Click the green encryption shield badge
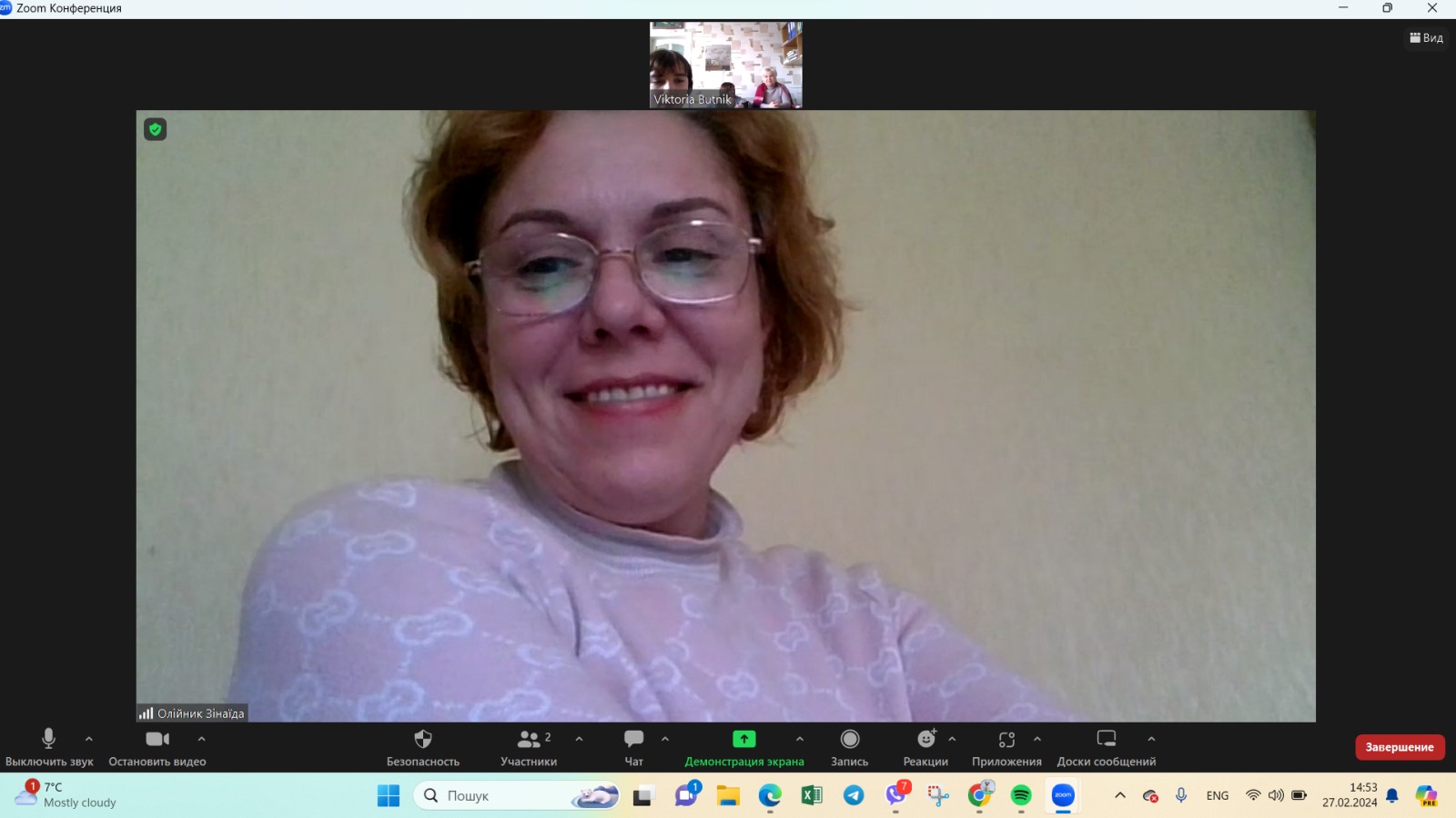 pyautogui.click(x=156, y=129)
